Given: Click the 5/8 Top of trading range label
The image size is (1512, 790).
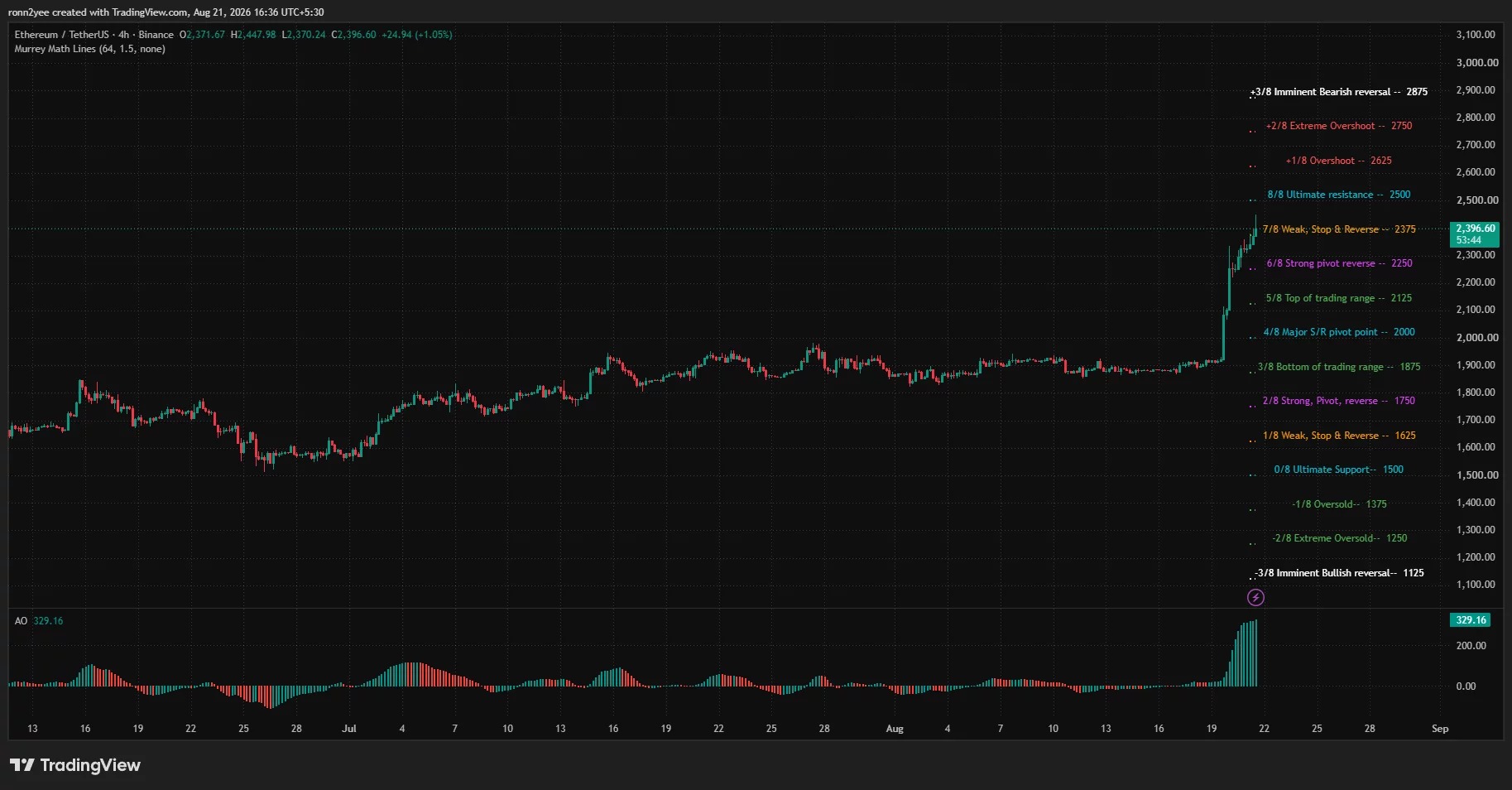Looking at the screenshot, I should pos(1339,298).
